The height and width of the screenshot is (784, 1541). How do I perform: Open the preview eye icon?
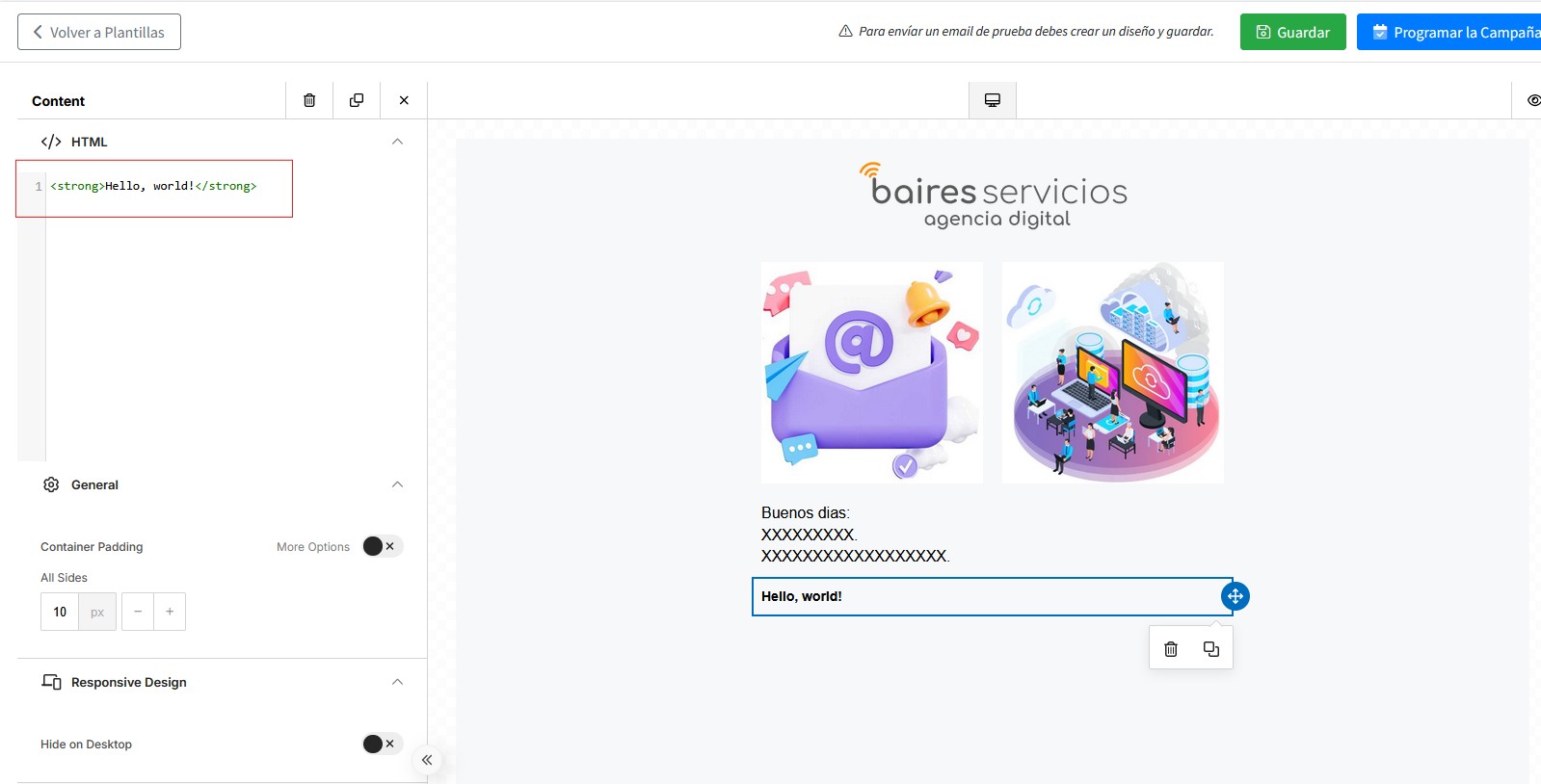coord(1532,100)
